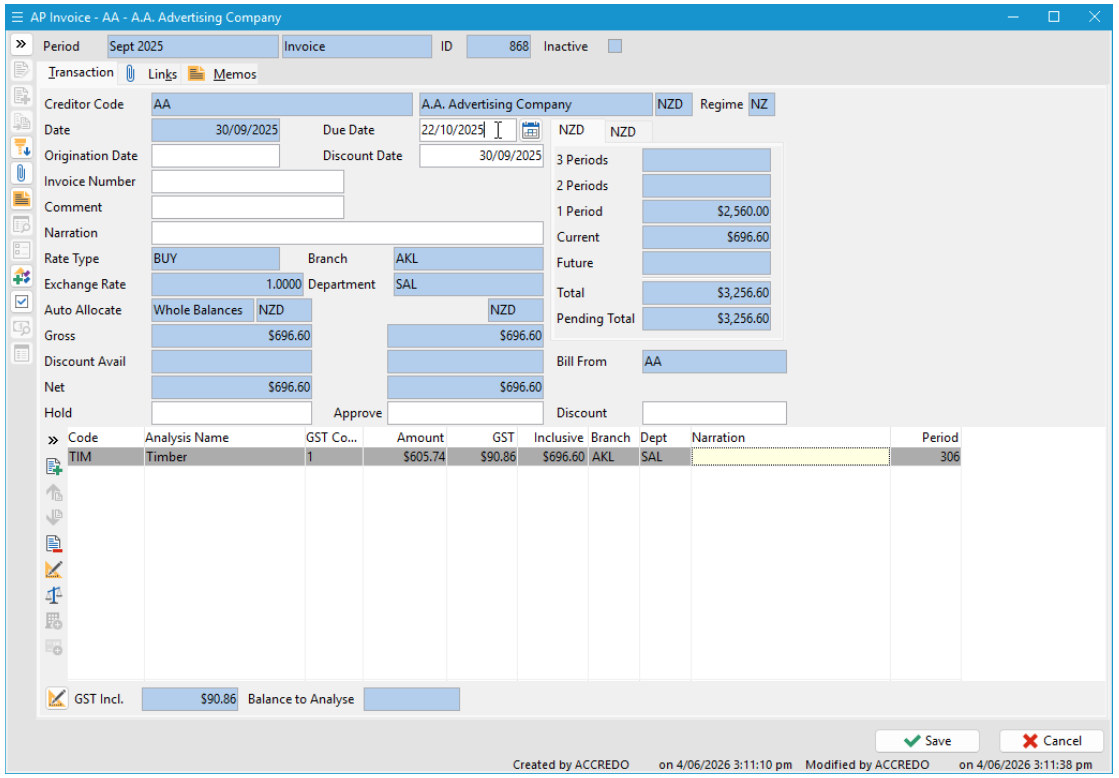Click the header Narration text box

tap(347, 233)
